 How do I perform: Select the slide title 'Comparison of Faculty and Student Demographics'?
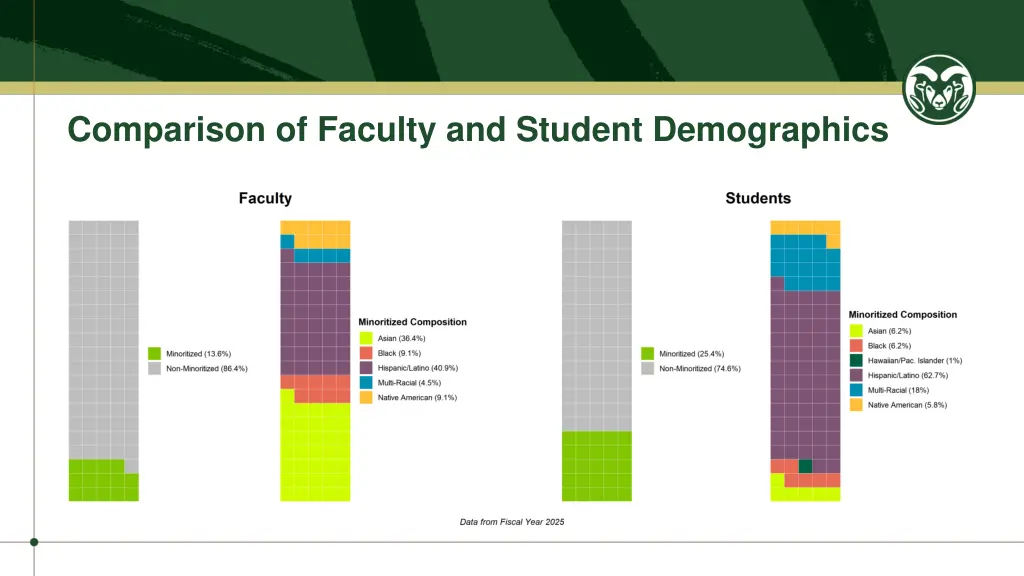[478, 129]
